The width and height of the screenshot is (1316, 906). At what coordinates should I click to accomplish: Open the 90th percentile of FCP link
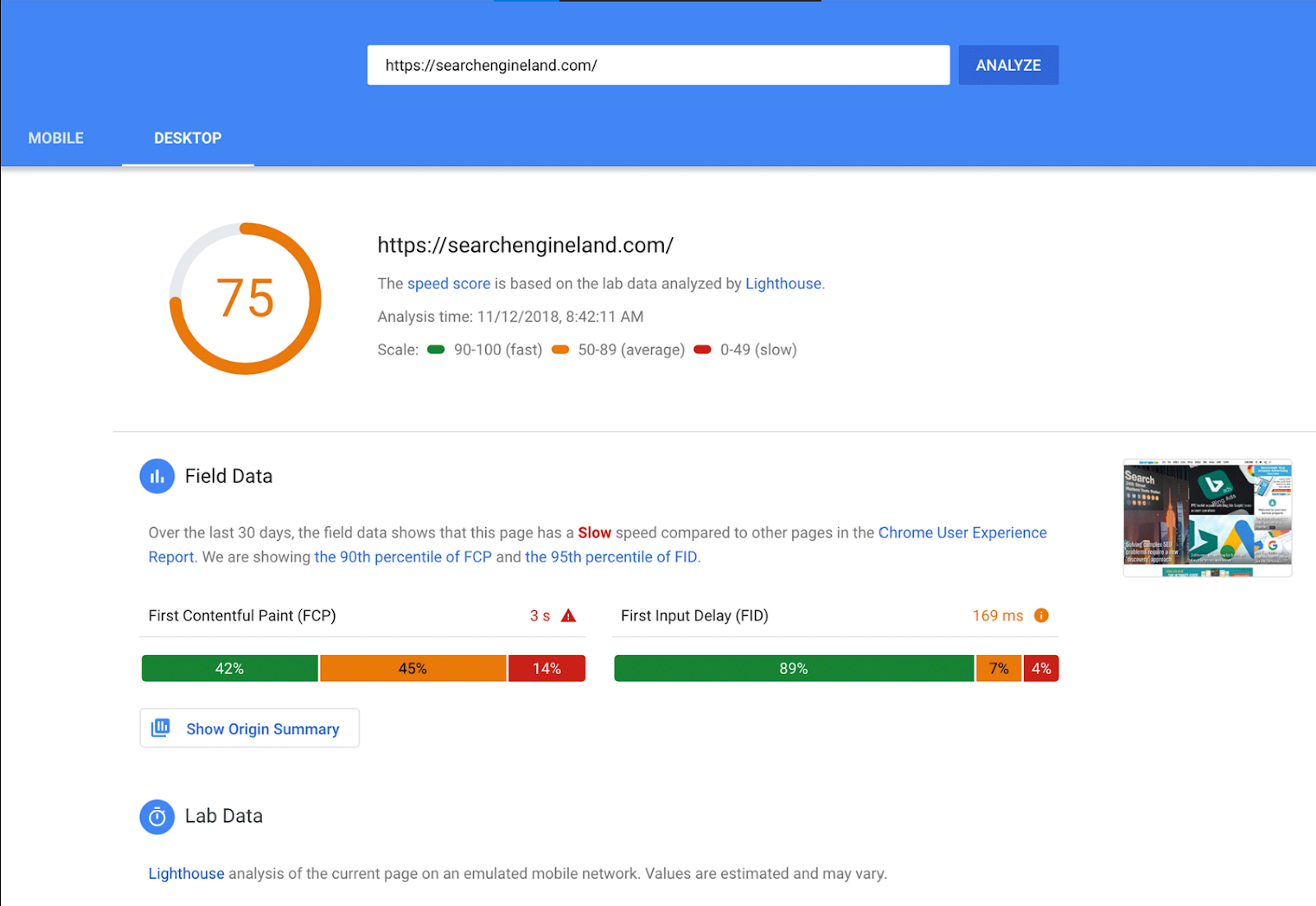tap(403, 557)
